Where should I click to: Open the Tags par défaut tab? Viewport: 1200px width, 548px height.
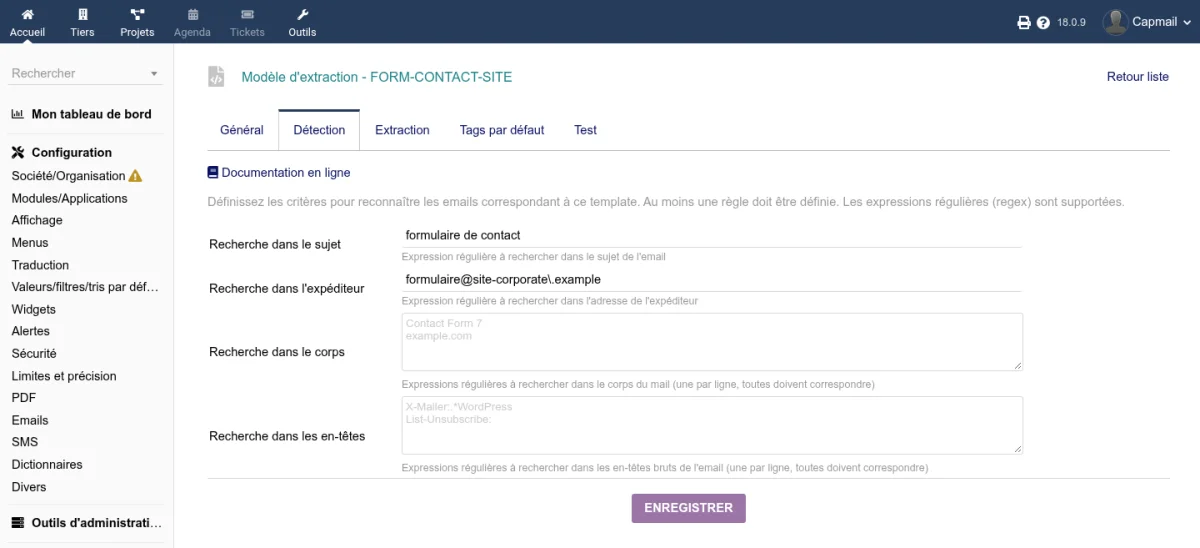(502, 130)
